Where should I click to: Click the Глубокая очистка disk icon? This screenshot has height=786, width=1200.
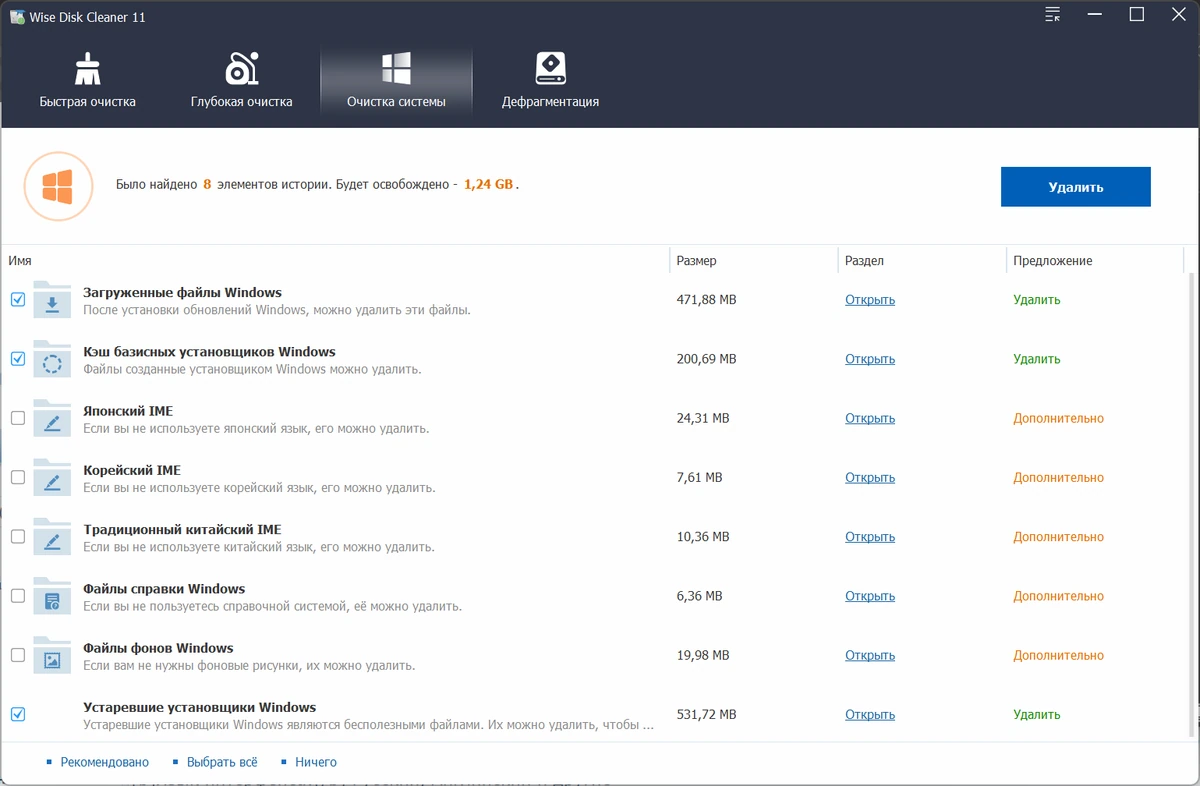242,68
